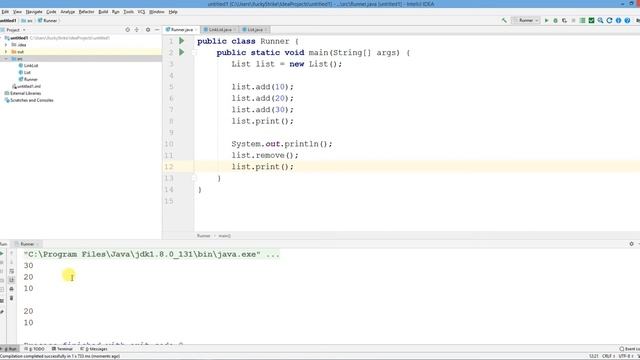This screenshot has width=640, height=360.
Task: Select untitled1.iml file in project tree
Action: [26, 87]
